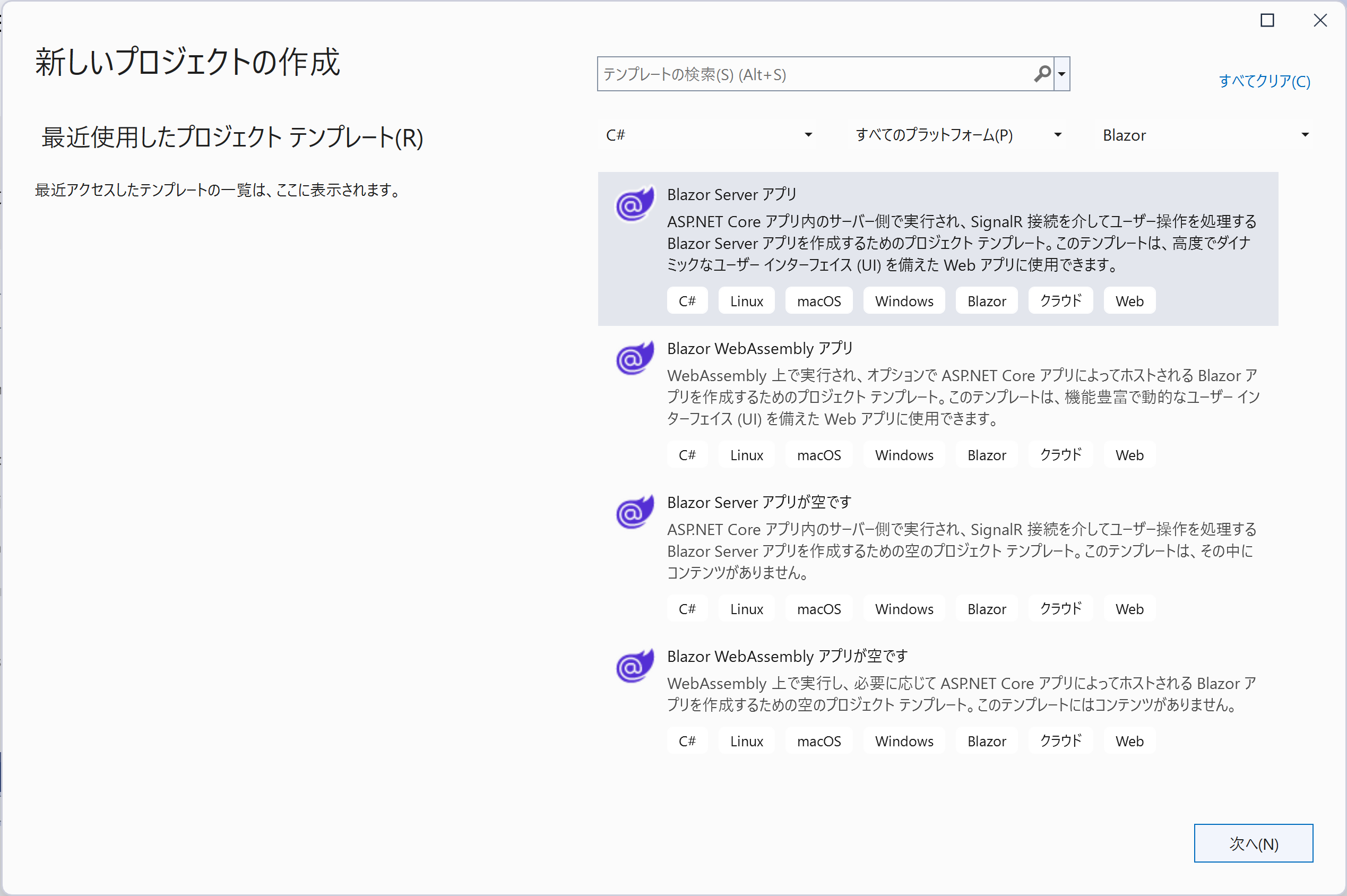Click クラウド tag under Blazor Server アプリが空です
Screen dimensions: 1347x896
1061,609
